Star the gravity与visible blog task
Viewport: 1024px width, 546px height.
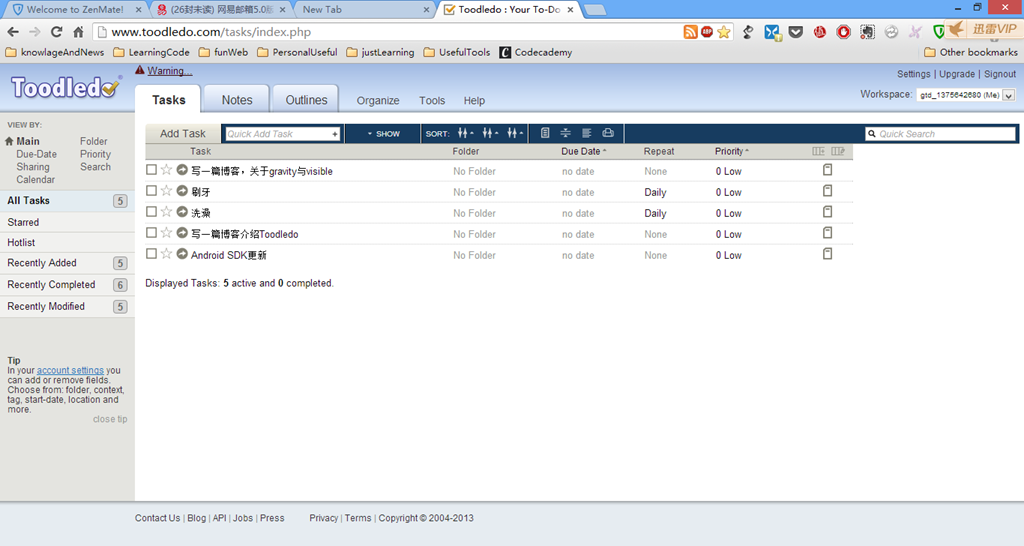167,170
